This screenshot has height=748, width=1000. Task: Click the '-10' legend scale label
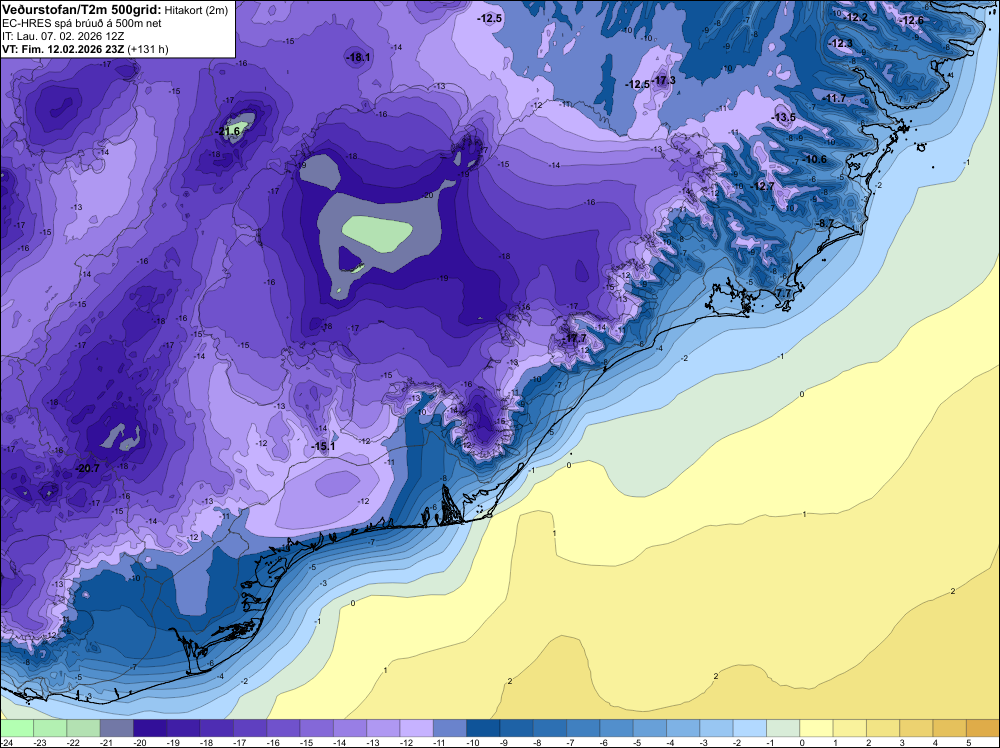tap(473, 742)
